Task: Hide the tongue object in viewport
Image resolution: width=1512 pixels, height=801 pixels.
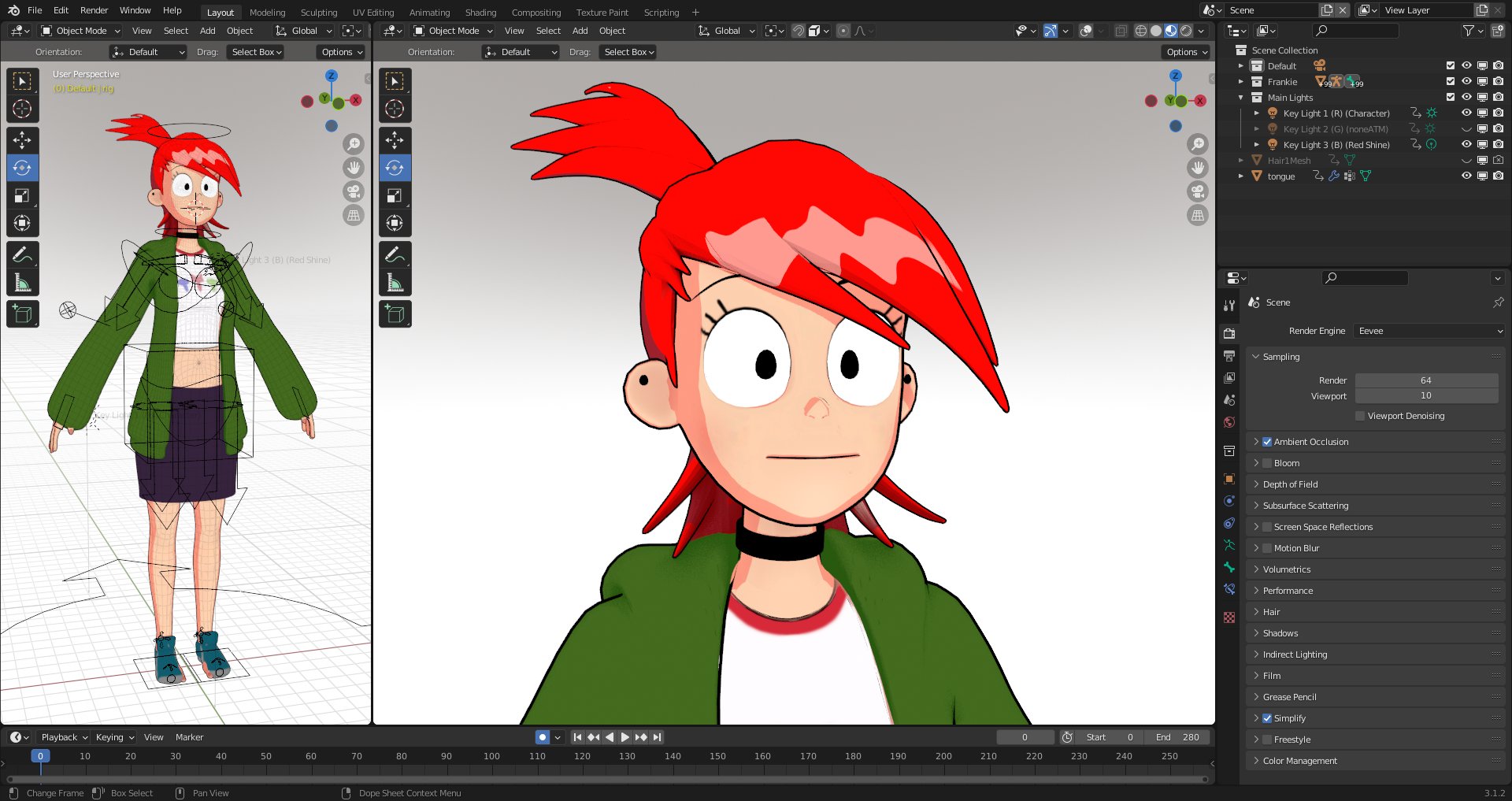Action: point(1466,176)
